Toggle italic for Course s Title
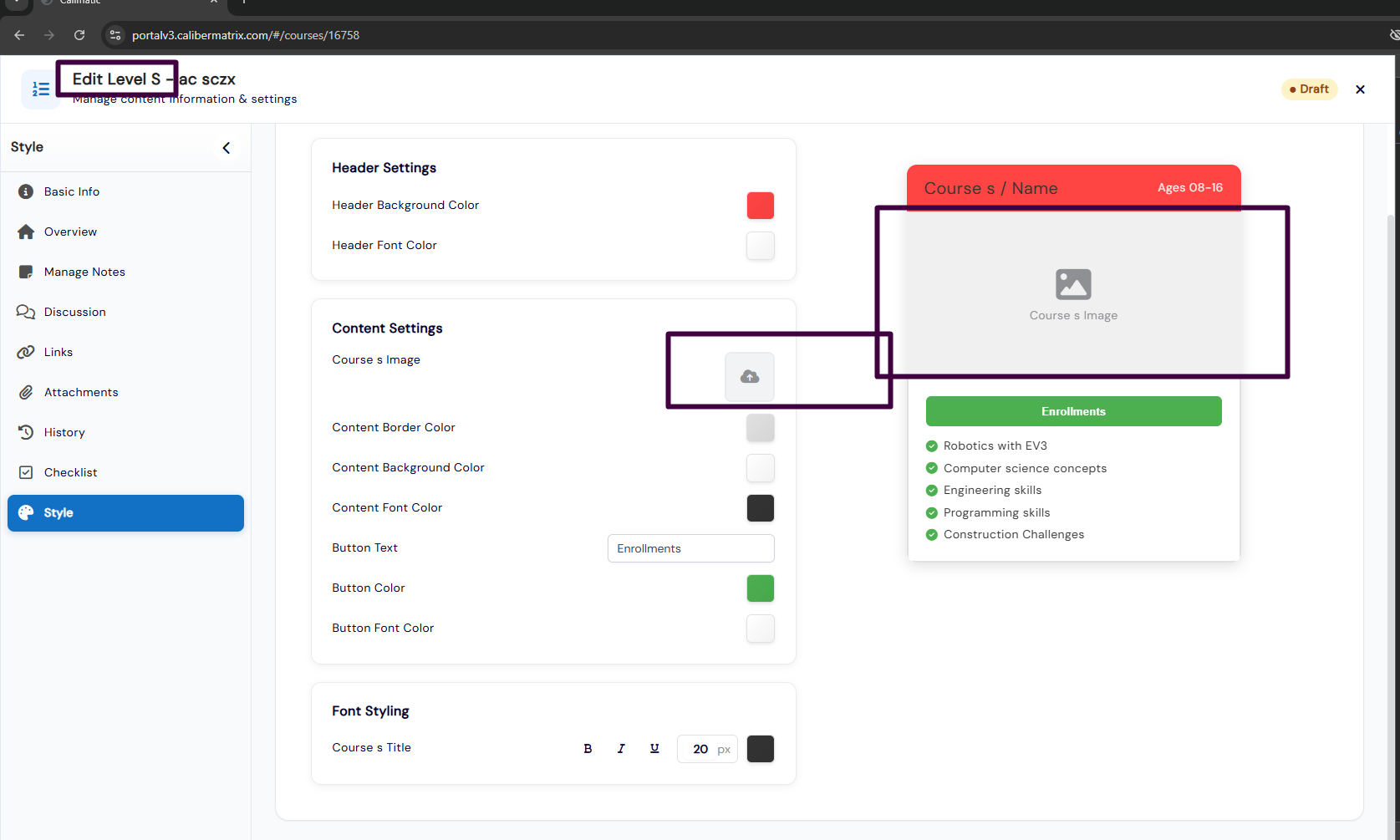 [621, 749]
